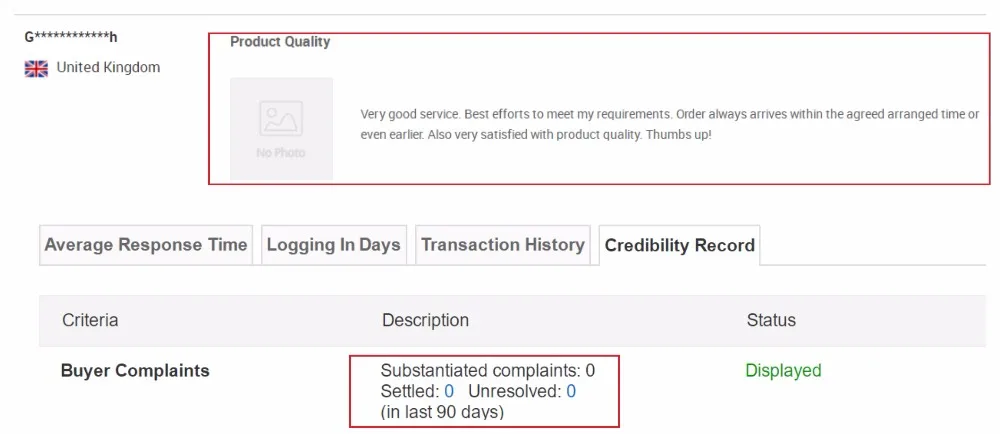1000x434 pixels.
Task: Open the Unresolved complaints count link
Action: point(571,391)
